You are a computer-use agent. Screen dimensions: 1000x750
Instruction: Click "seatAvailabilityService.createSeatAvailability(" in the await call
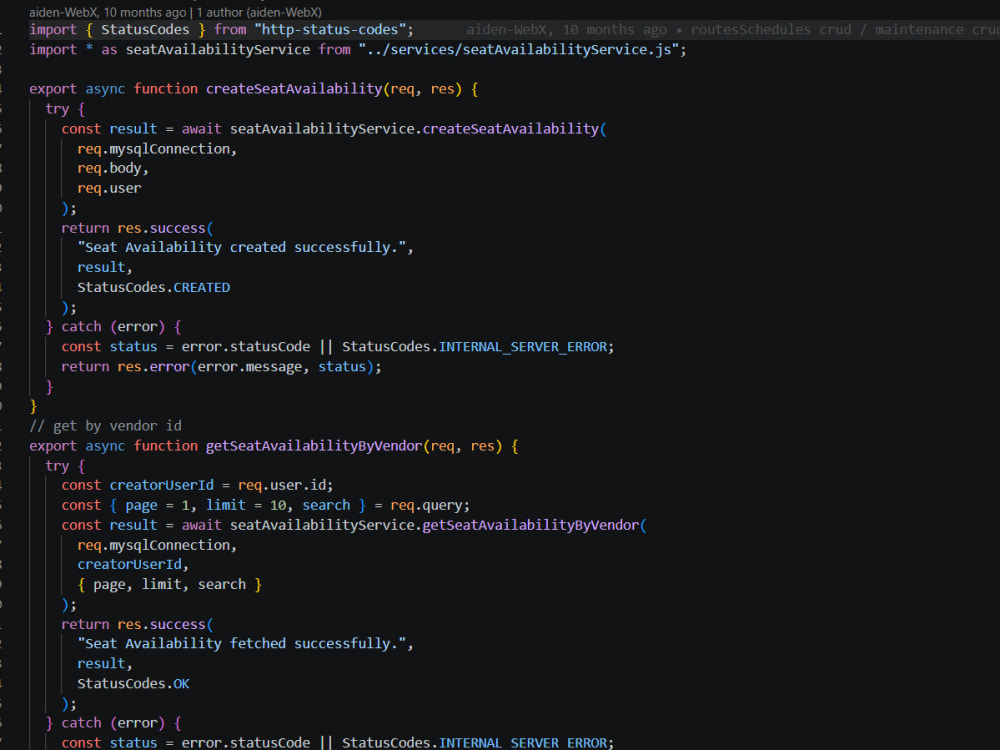[418, 129]
